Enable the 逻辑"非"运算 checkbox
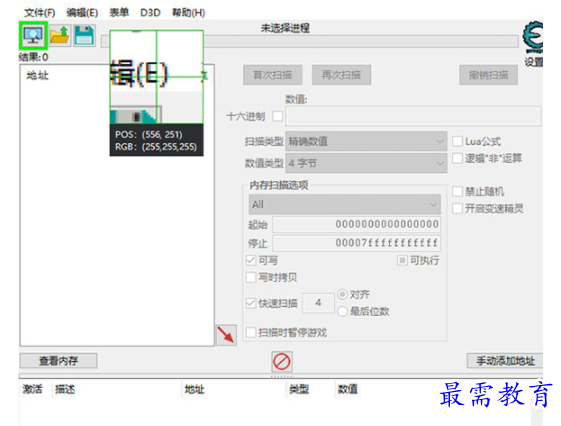561x426 pixels. click(x=457, y=158)
